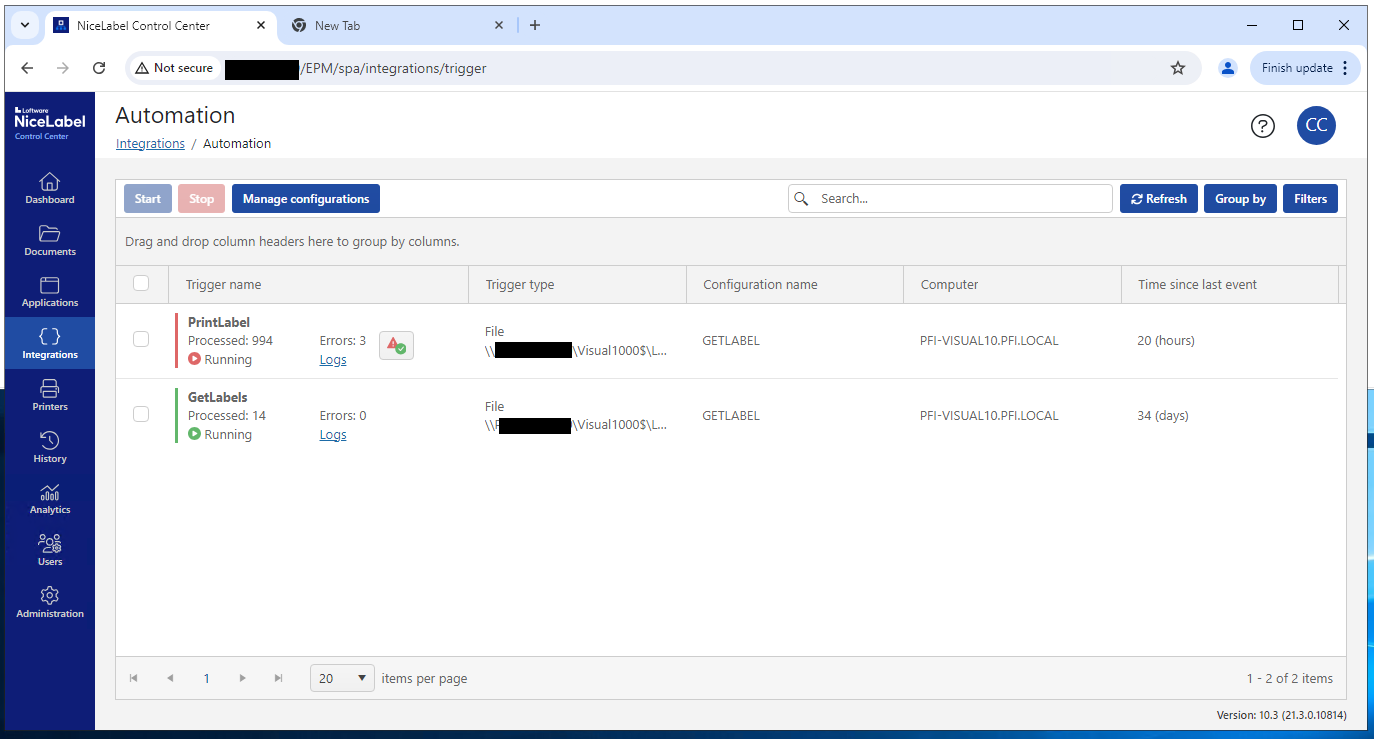Select page number 1 in pager
1374x739 pixels.
point(206,678)
